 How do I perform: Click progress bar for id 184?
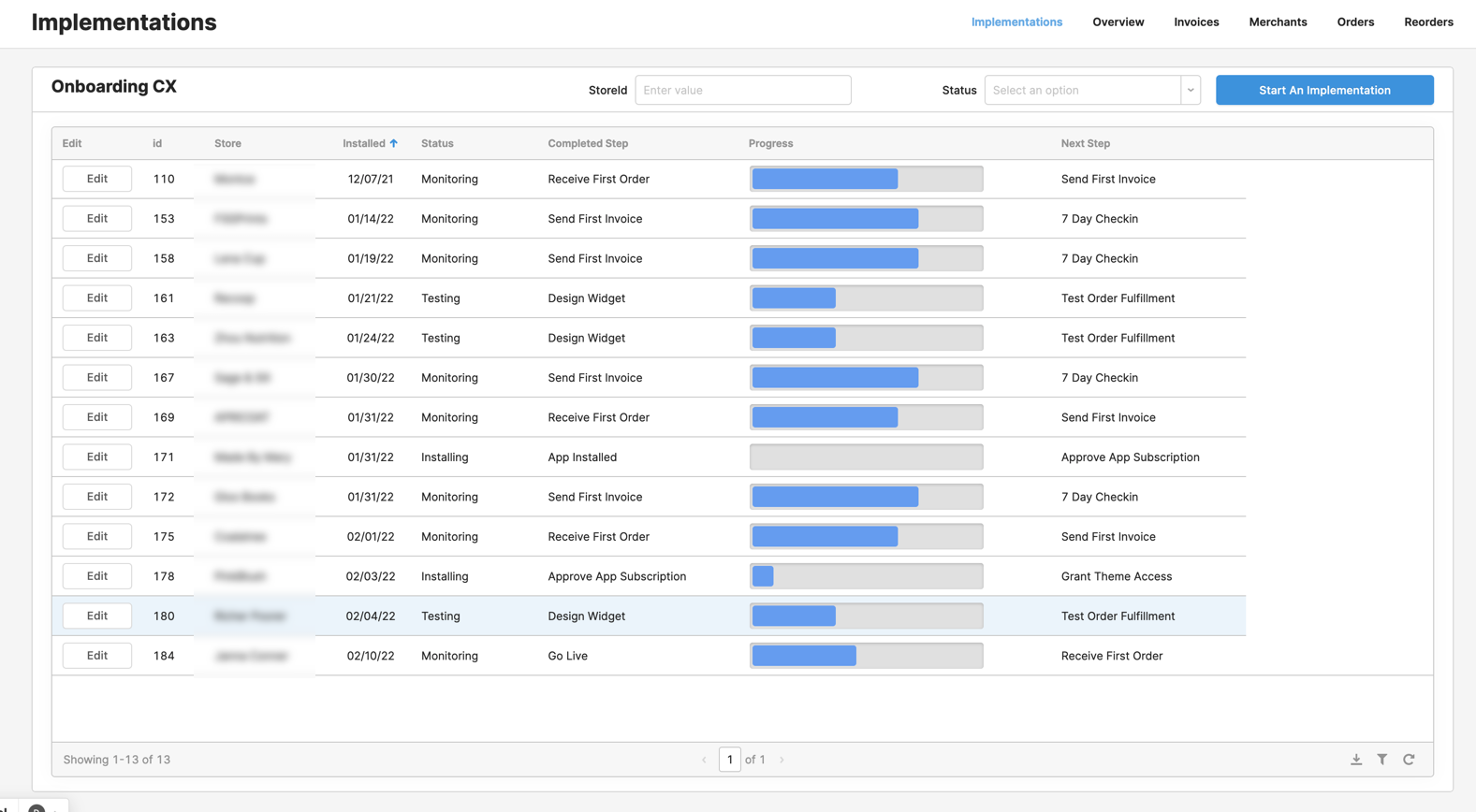[867, 656]
